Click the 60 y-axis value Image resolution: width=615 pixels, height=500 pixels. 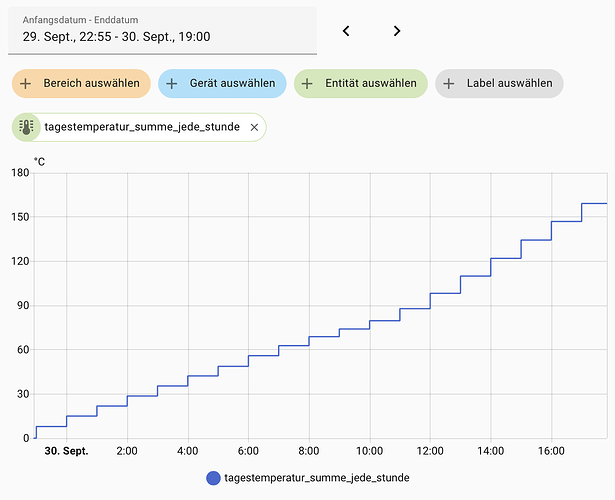coord(23,350)
